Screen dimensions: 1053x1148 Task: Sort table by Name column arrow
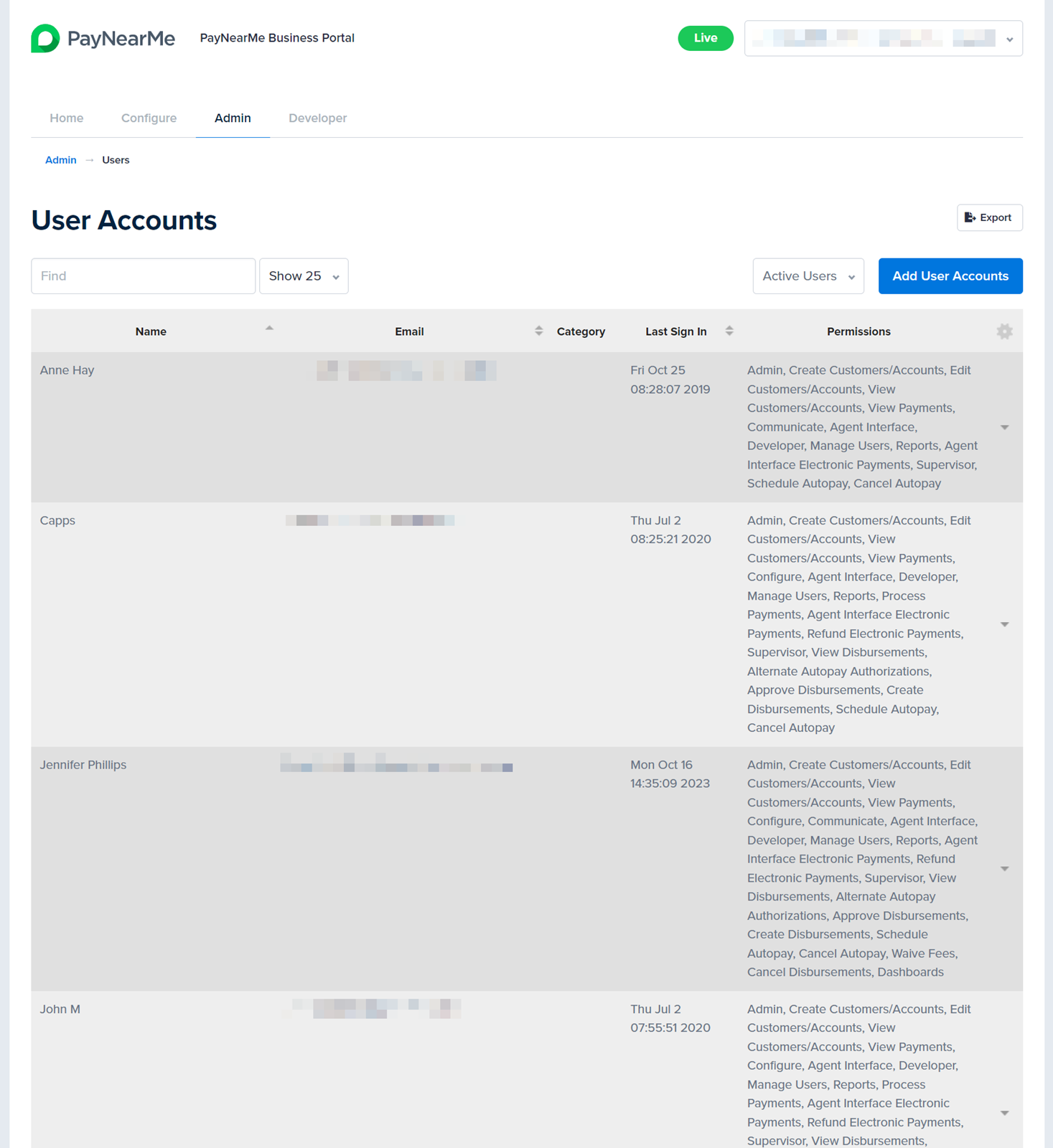[x=269, y=329]
